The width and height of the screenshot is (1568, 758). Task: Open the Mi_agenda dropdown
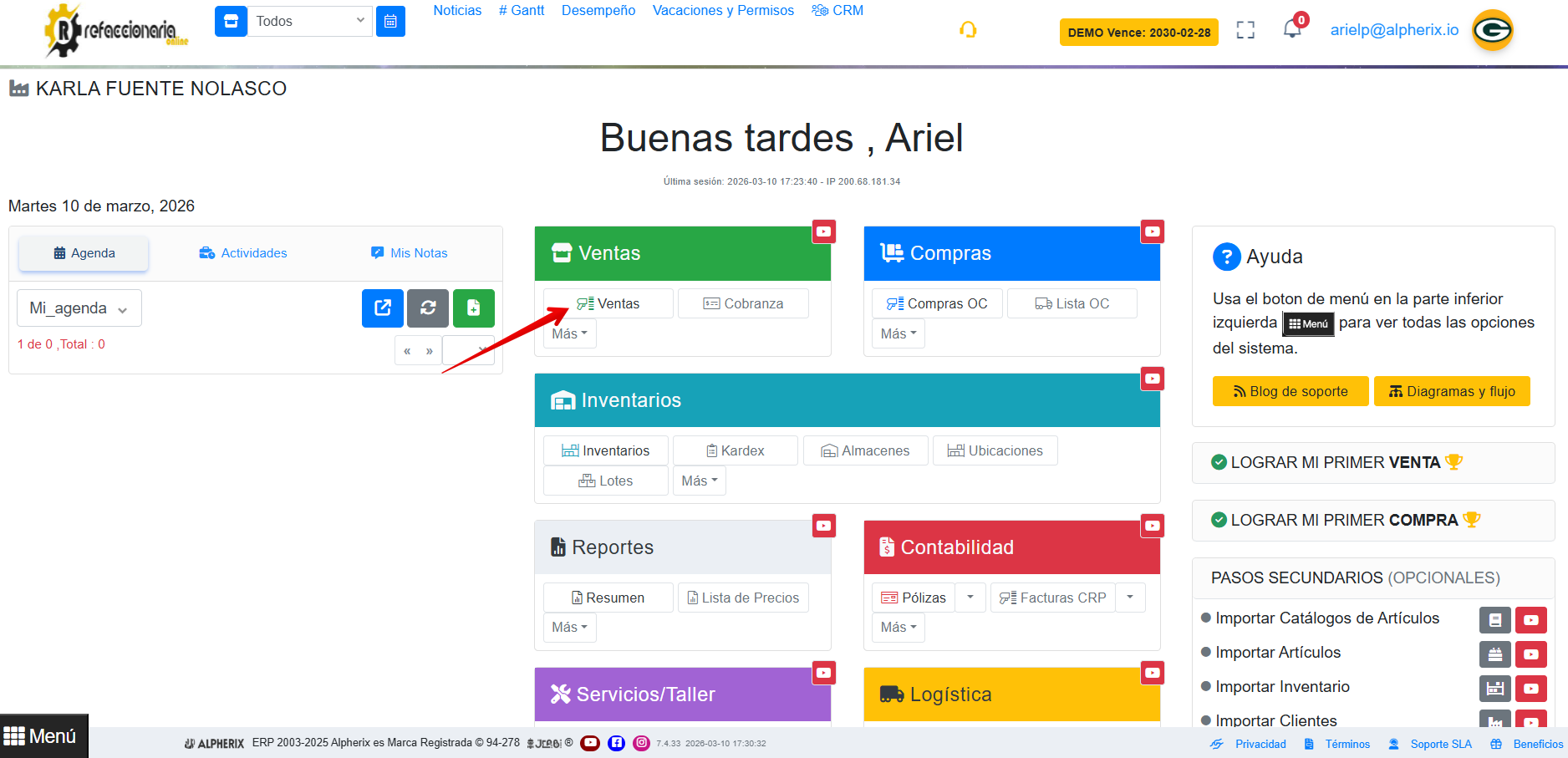[x=79, y=308]
